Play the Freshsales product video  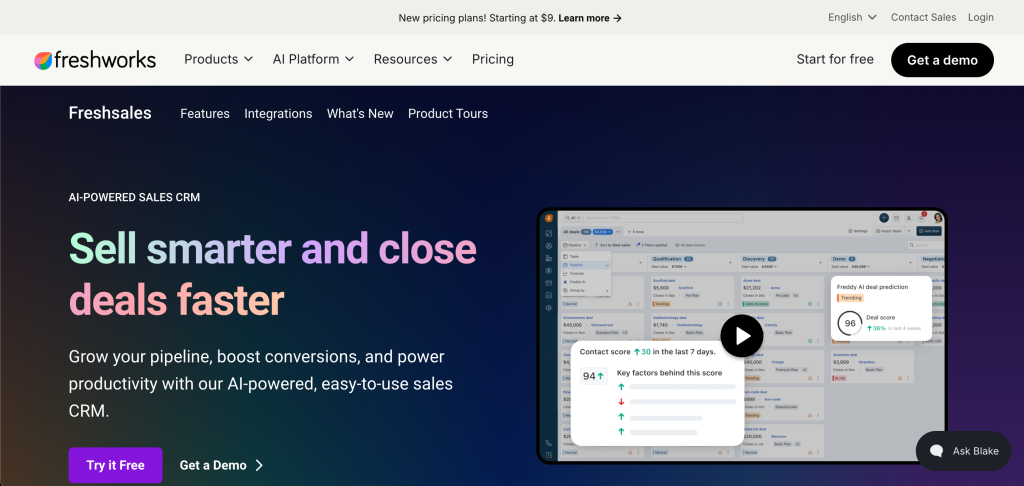(741, 336)
